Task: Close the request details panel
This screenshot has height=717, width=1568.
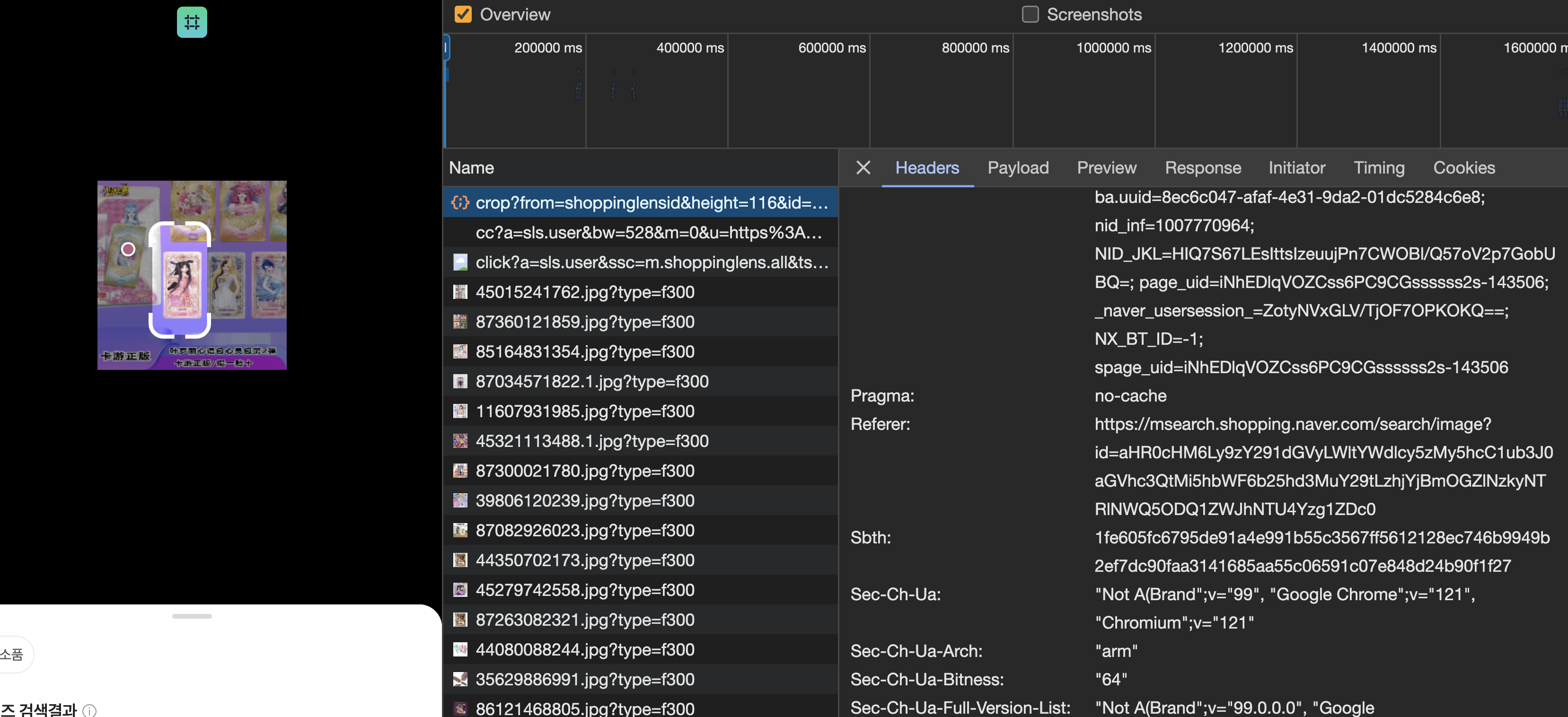Action: 863,167
